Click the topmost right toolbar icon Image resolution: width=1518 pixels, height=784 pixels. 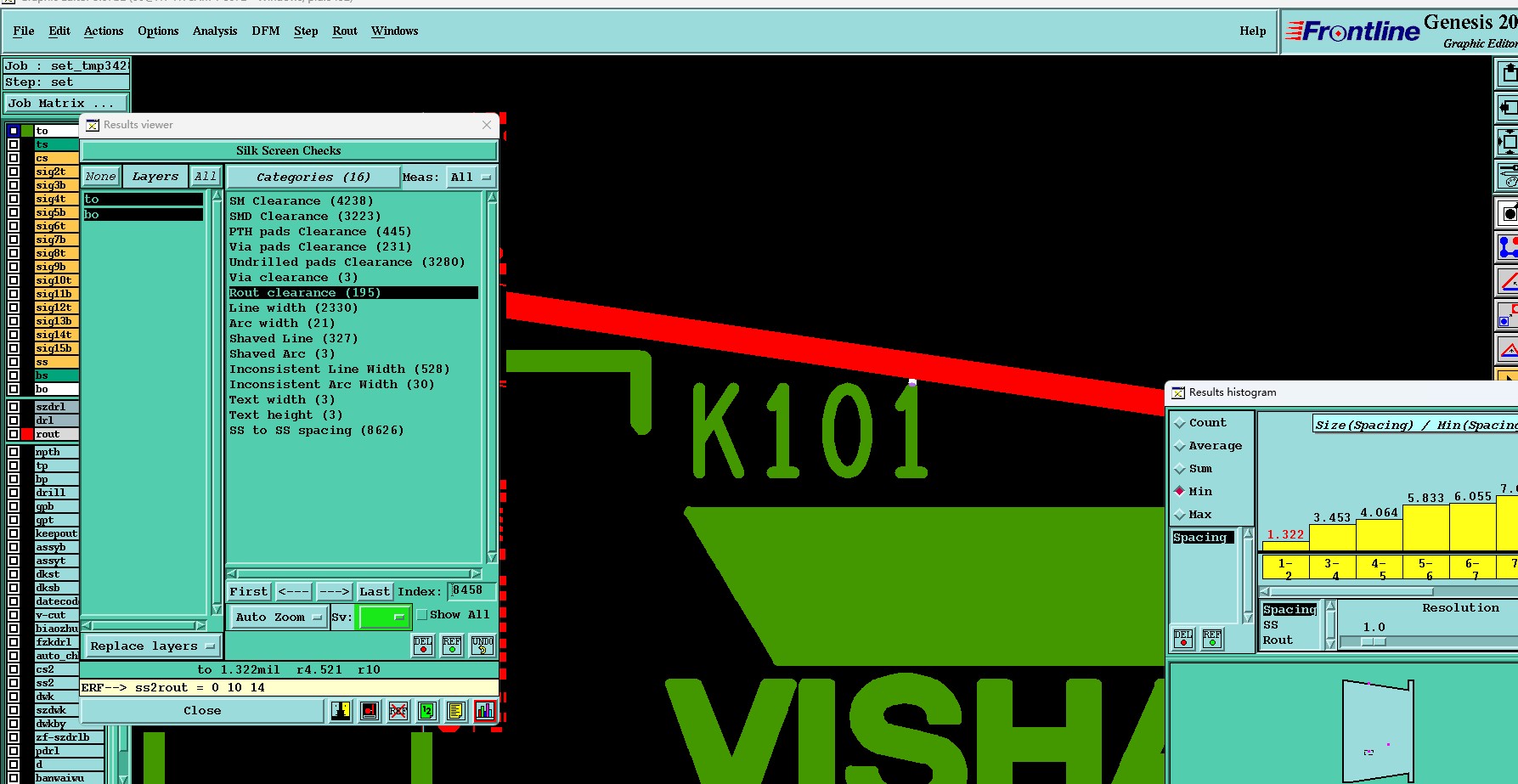1508,74
